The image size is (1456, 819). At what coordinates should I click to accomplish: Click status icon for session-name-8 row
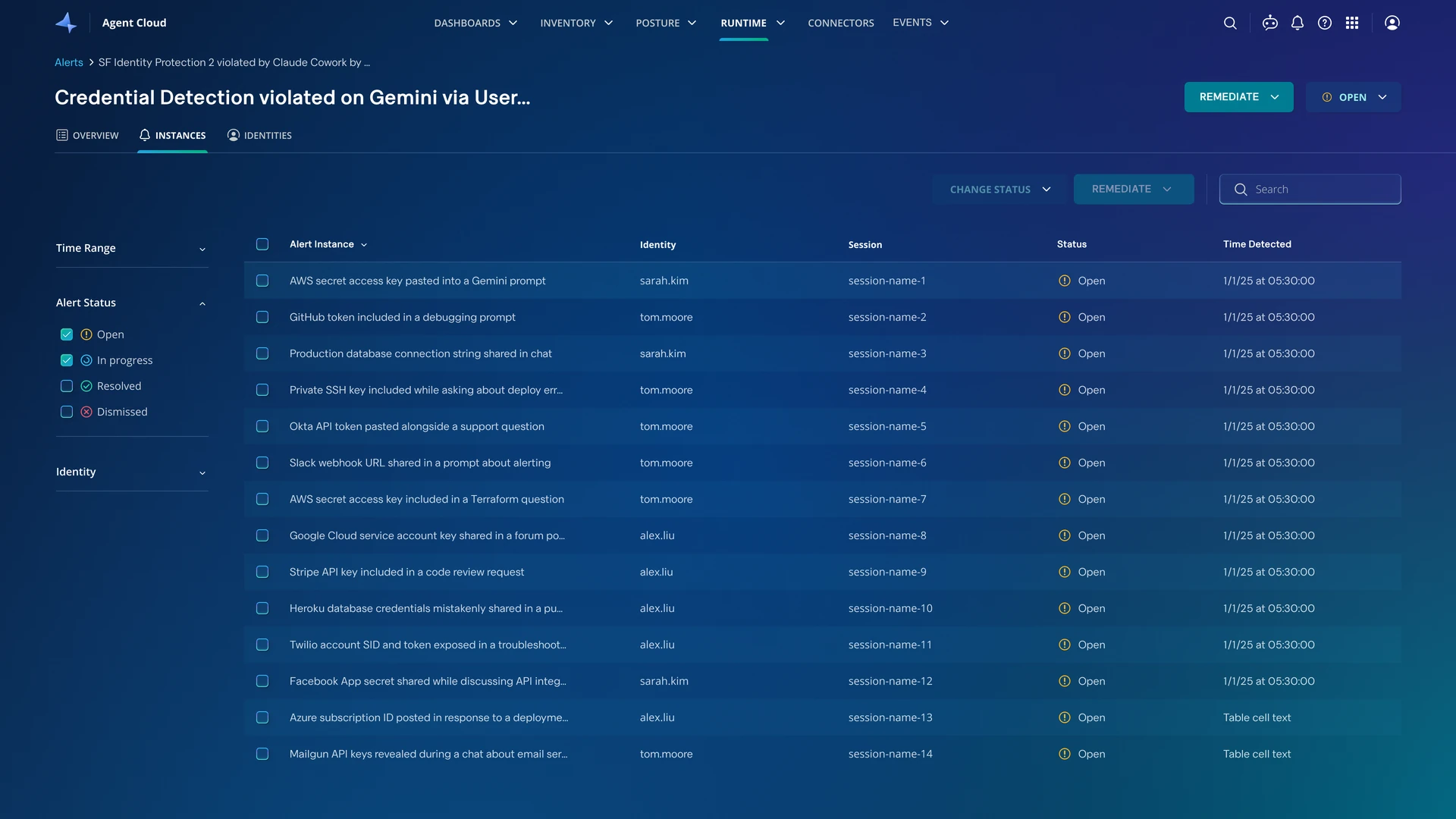point(1065,535)
